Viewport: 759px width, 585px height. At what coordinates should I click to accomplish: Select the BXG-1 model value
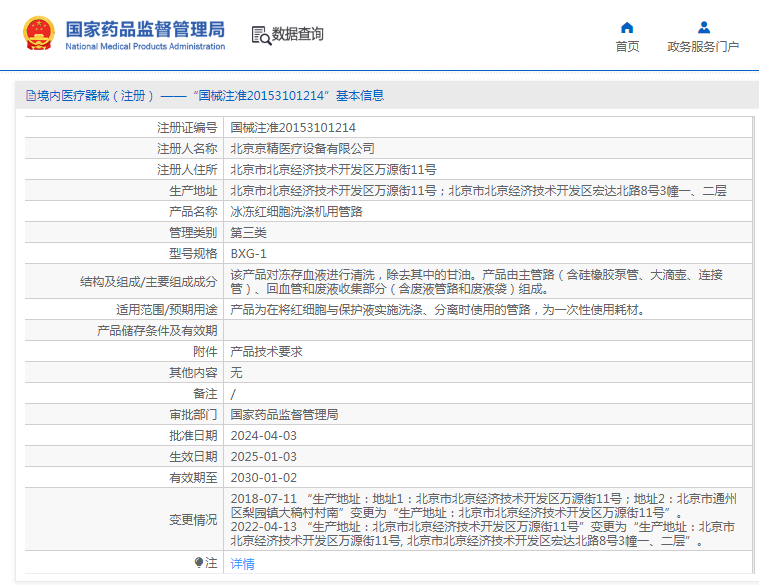pyautogui.click(x=248, y=254)
